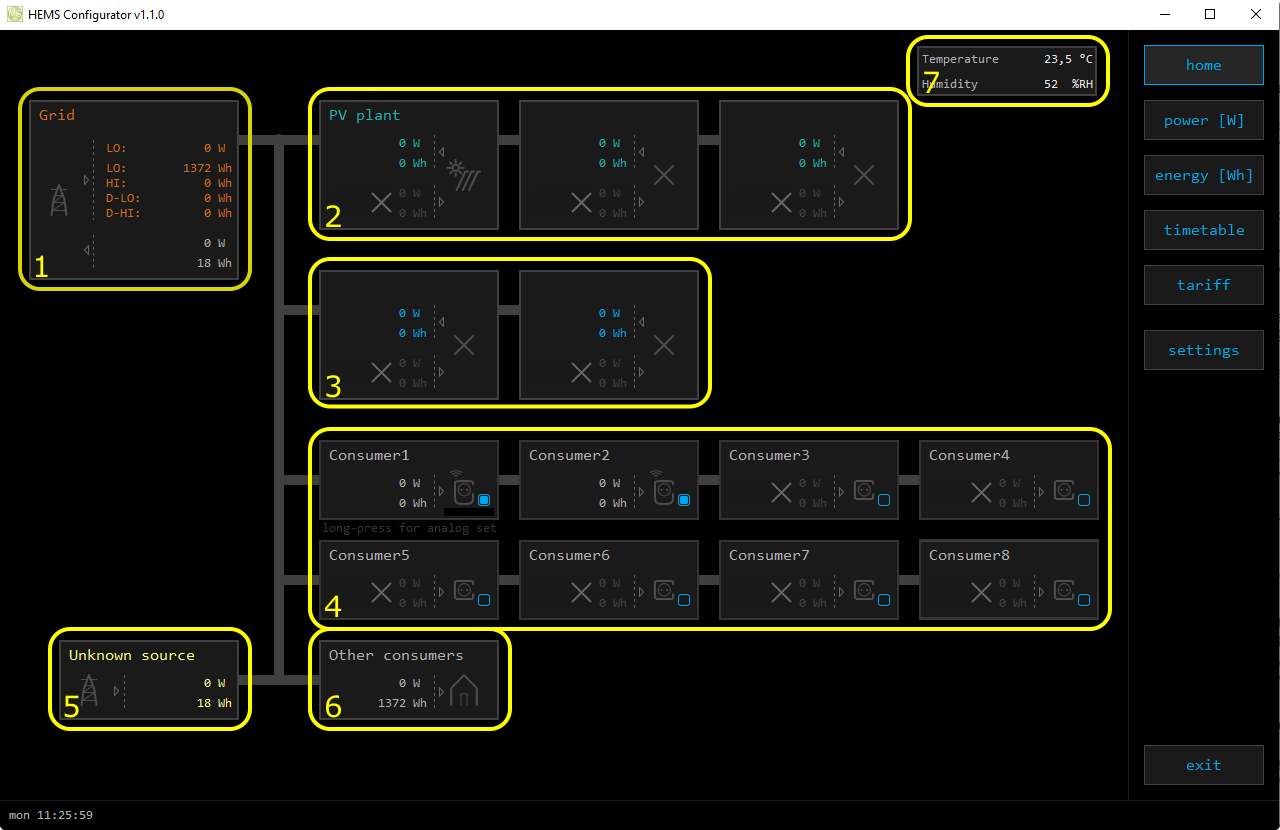Viewport: 1280px width, 830px height.
Task: Click the Other consumers house icon
Action: (464, 691)
